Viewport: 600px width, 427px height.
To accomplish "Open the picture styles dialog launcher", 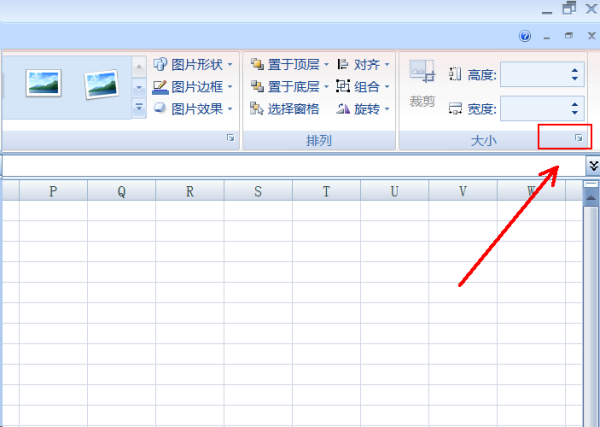I will 230,138.
